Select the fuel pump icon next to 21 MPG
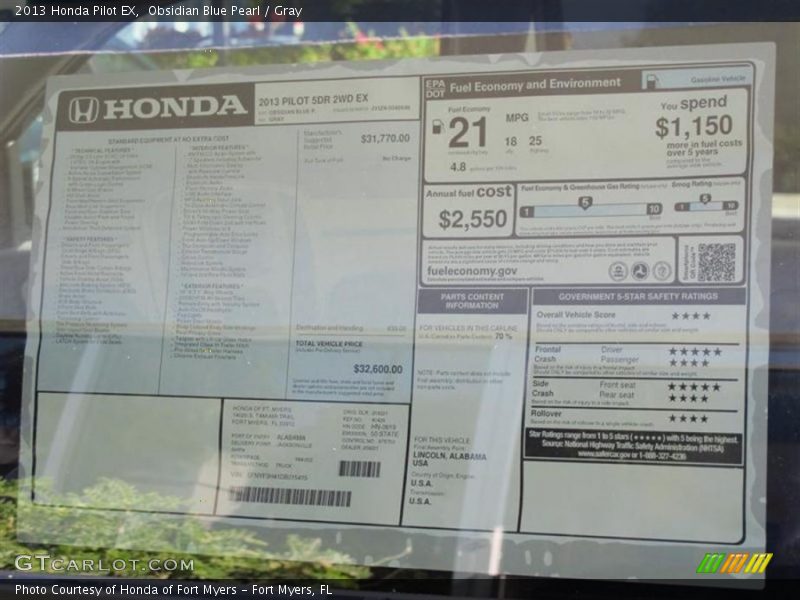Image resolution: width=800 pixels, height=600 pixels. coord(438,128)
